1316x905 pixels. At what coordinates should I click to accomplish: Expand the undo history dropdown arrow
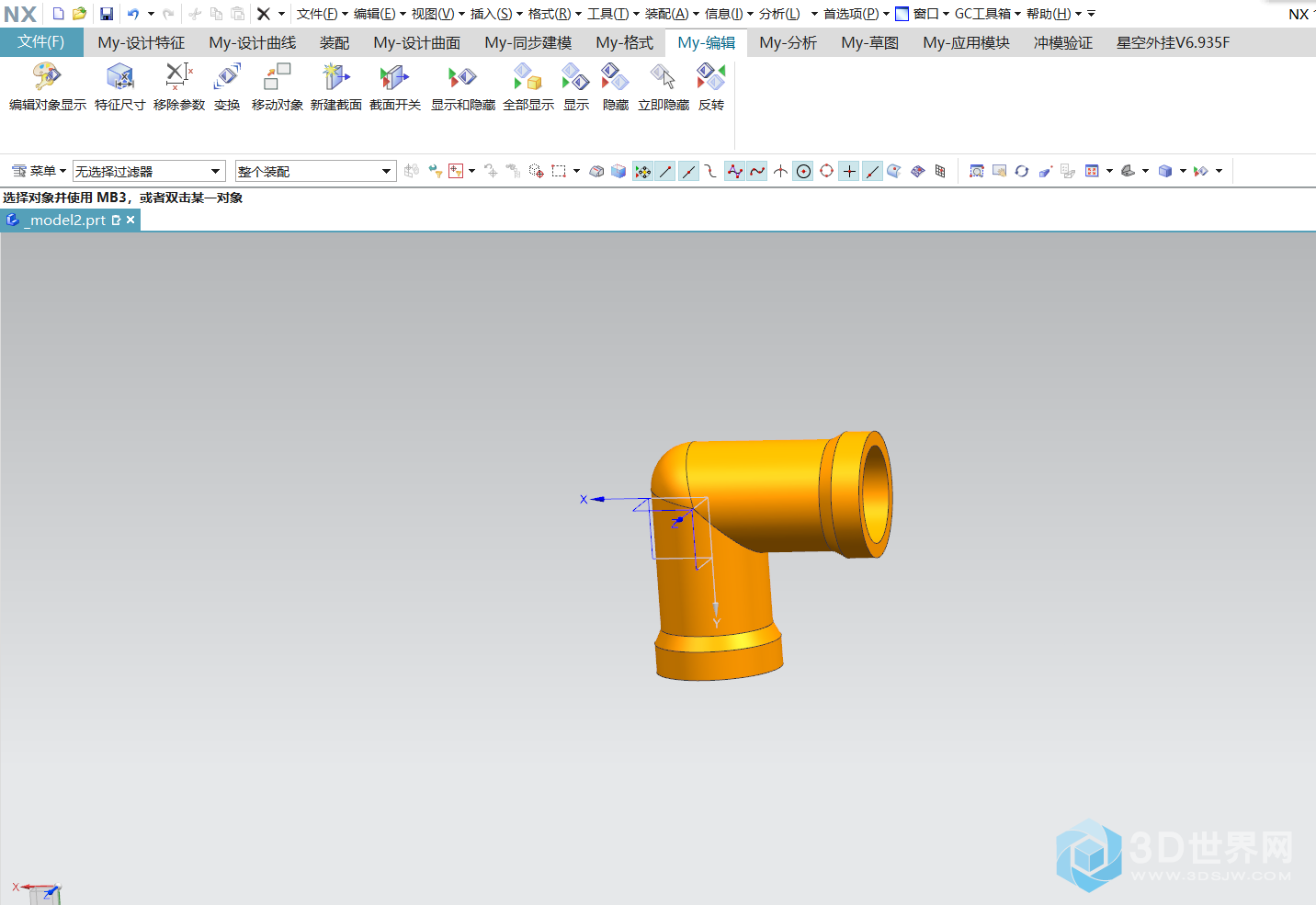coord(151,14)
